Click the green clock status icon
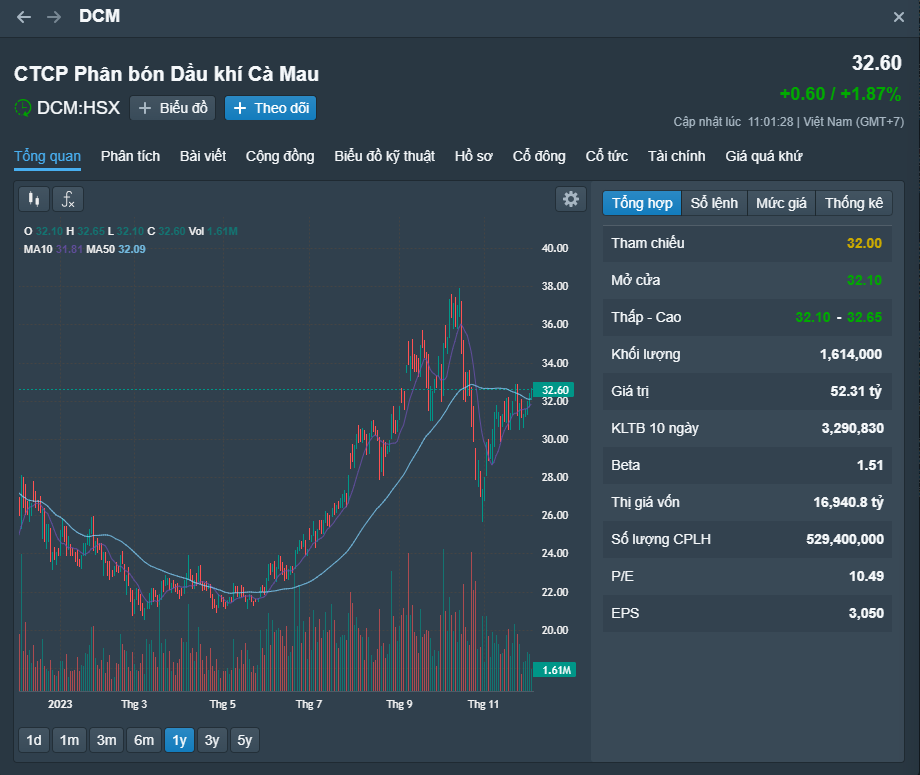Image resolution: width=920 pixels, height=775 pixels. pos(23,108)
